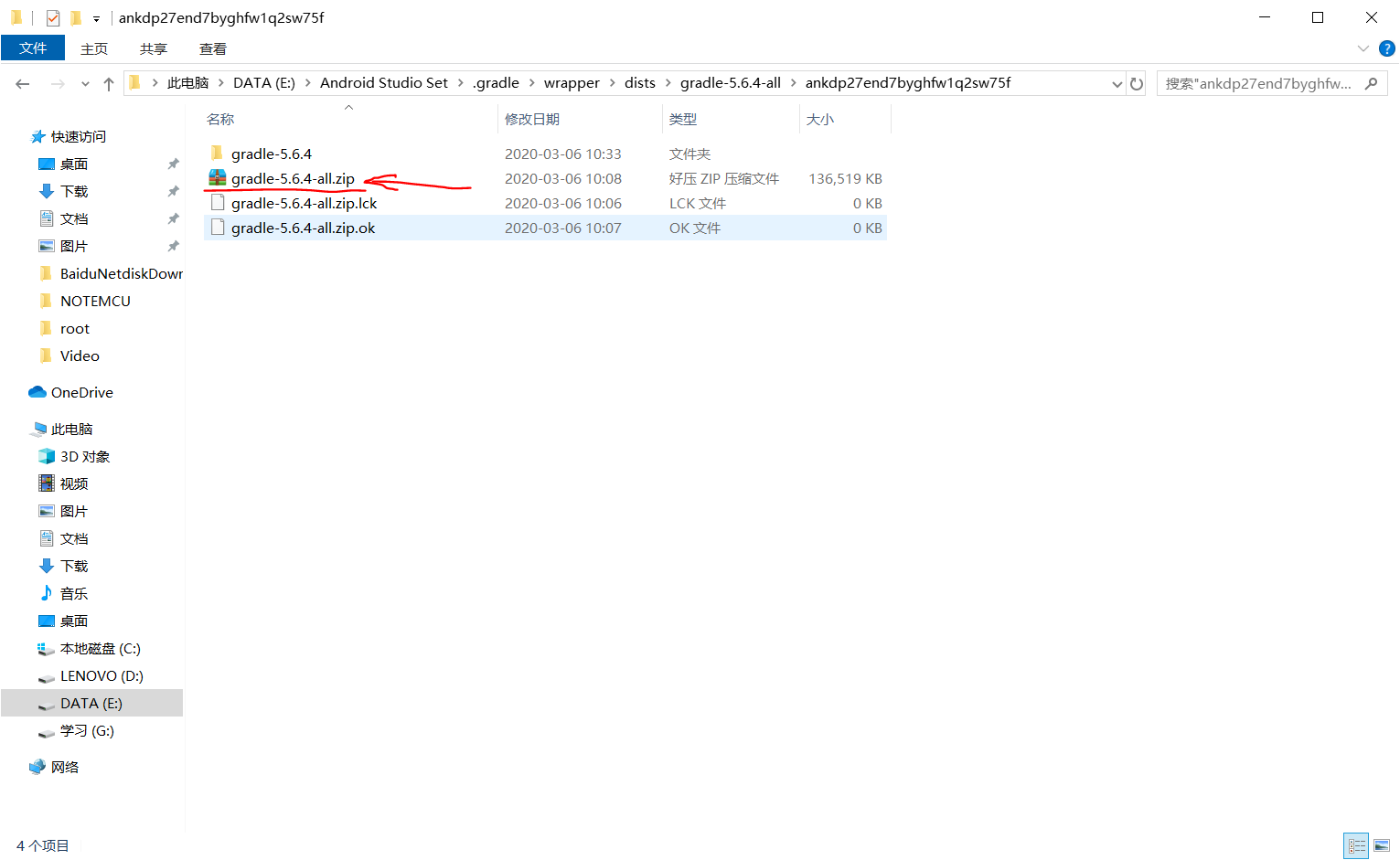
Task: Open the gradle-5.6.4 folder
Action: click(272, 153)
